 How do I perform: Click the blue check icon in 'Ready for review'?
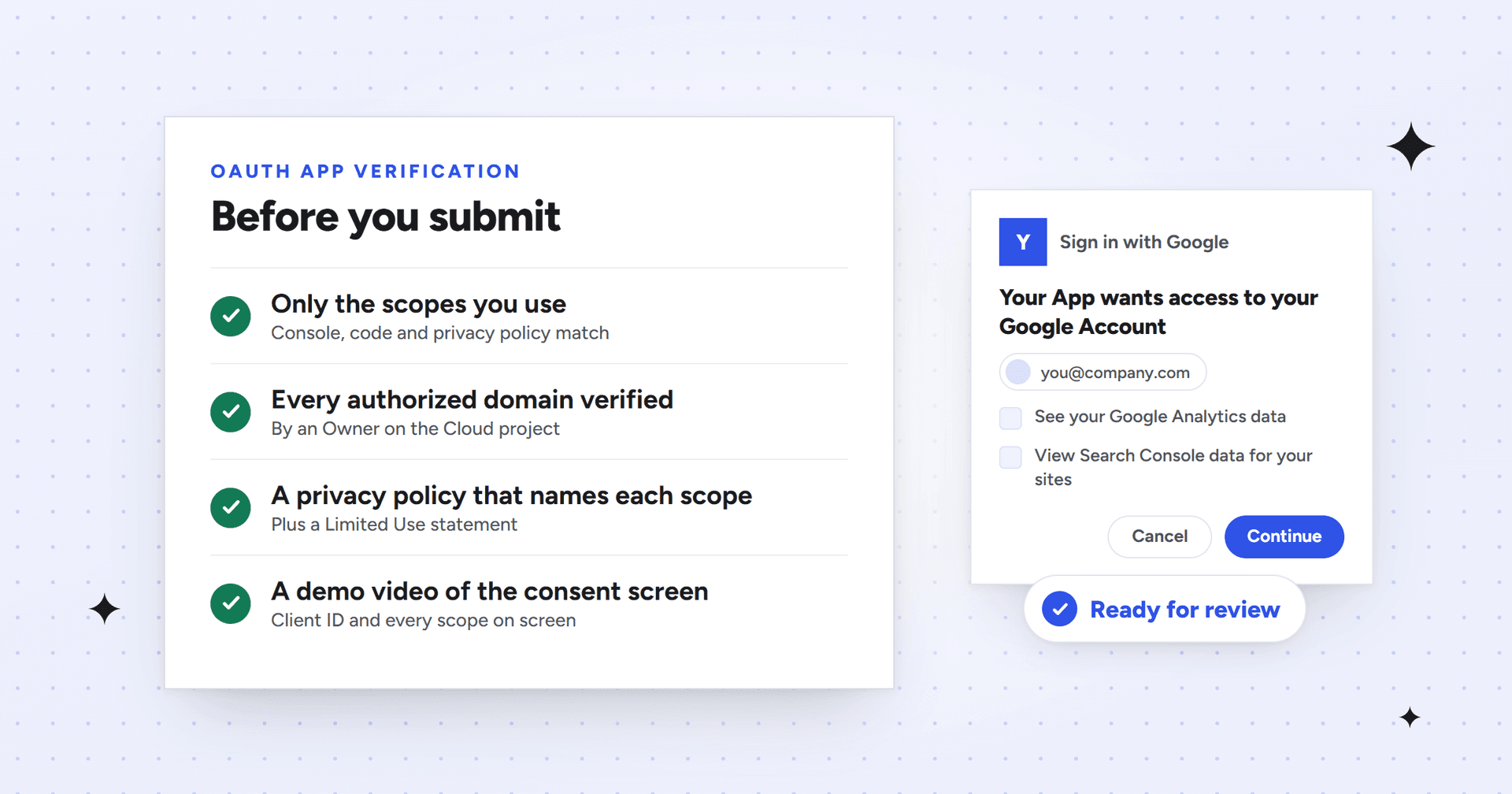point(1060,609)
